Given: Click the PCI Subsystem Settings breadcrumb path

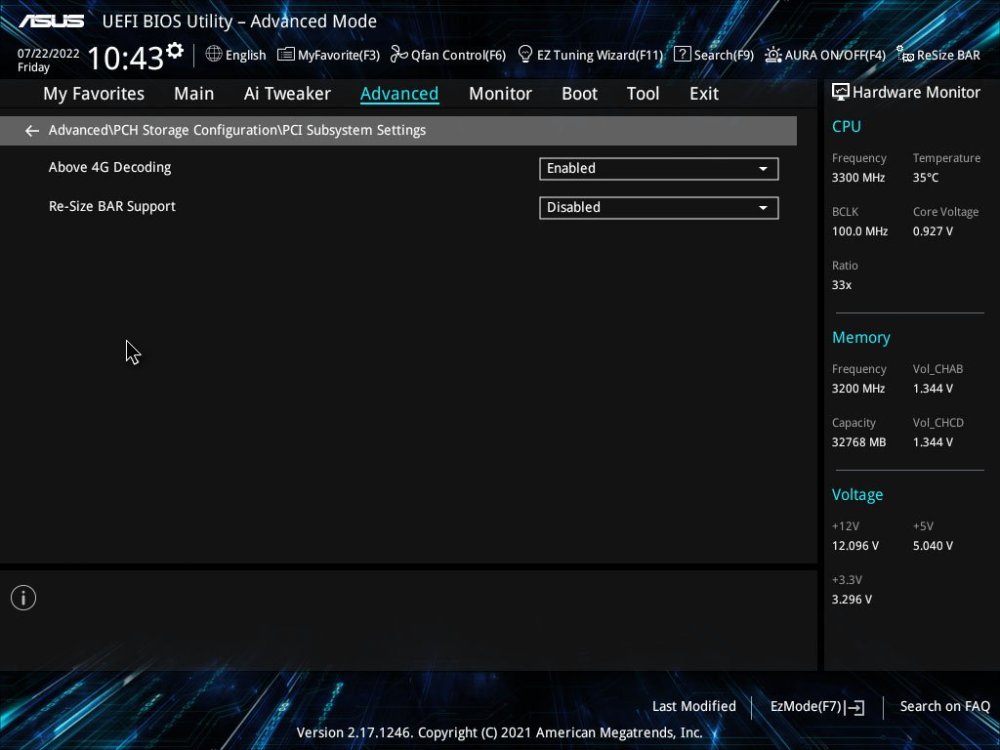Looking at the screenshot, I should point(237,130).
